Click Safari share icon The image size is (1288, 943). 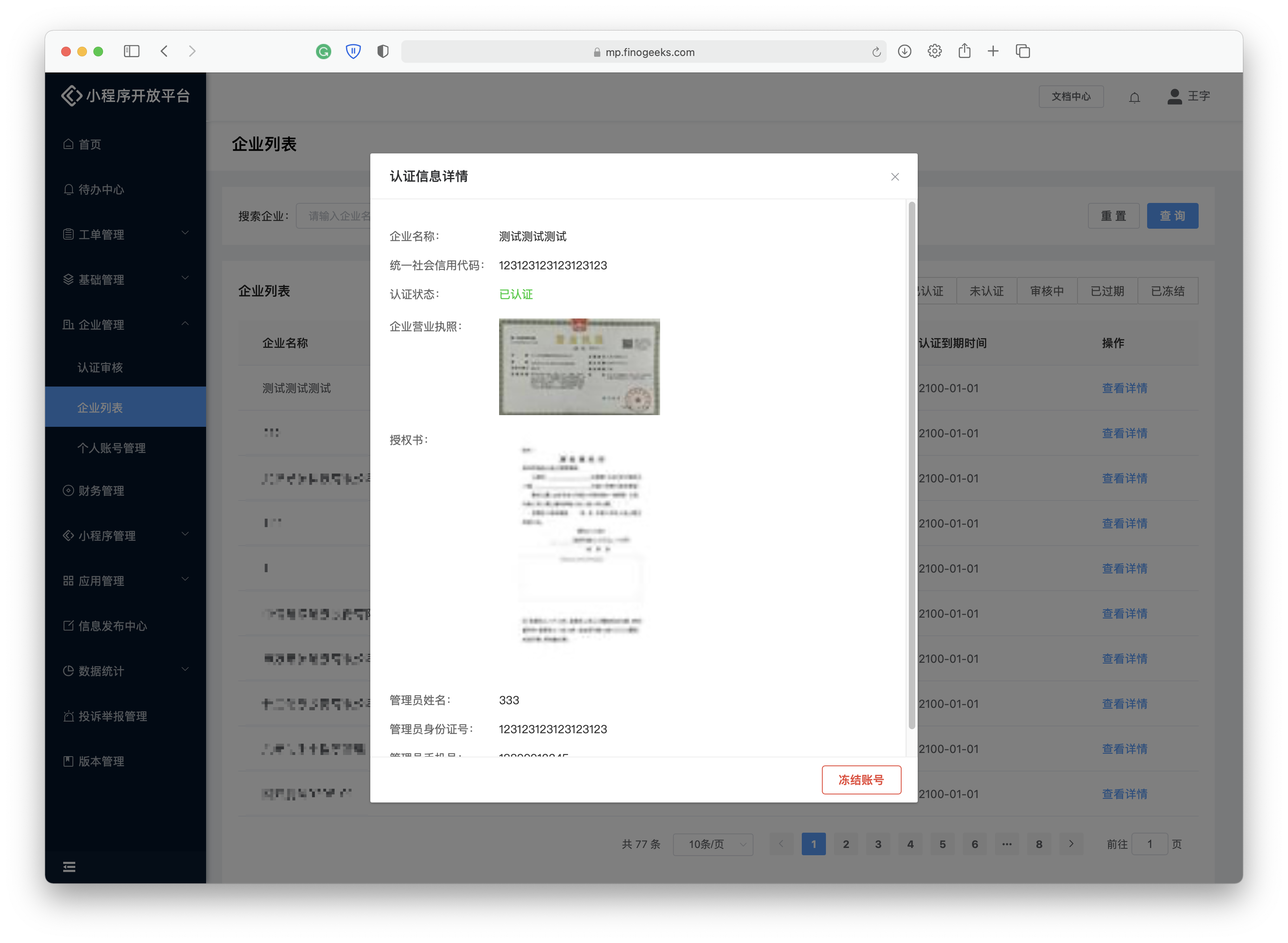964,51
